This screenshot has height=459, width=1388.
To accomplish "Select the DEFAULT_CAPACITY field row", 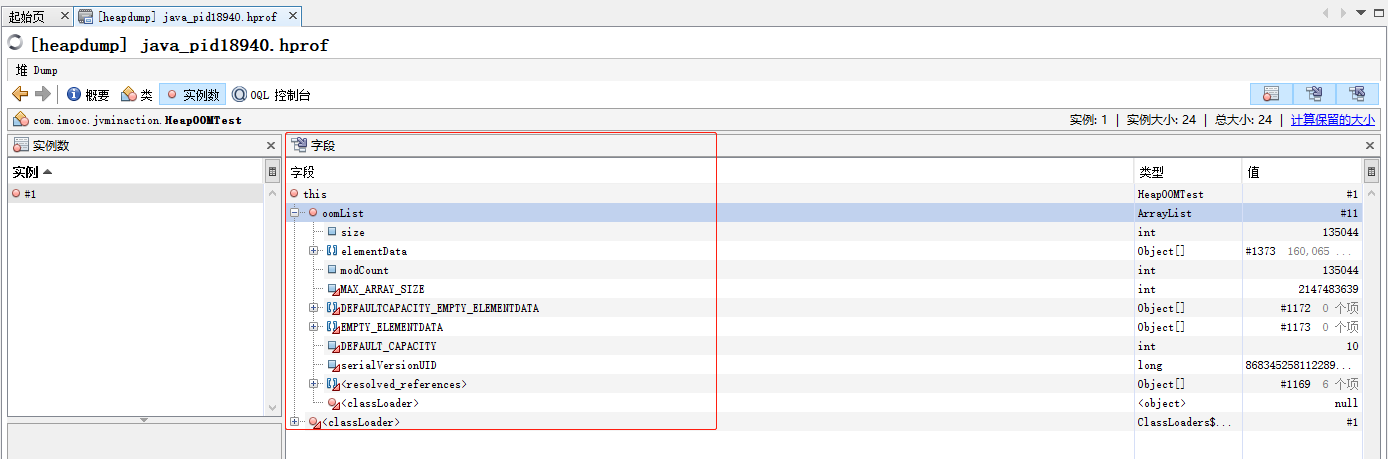I will [825, 346].
